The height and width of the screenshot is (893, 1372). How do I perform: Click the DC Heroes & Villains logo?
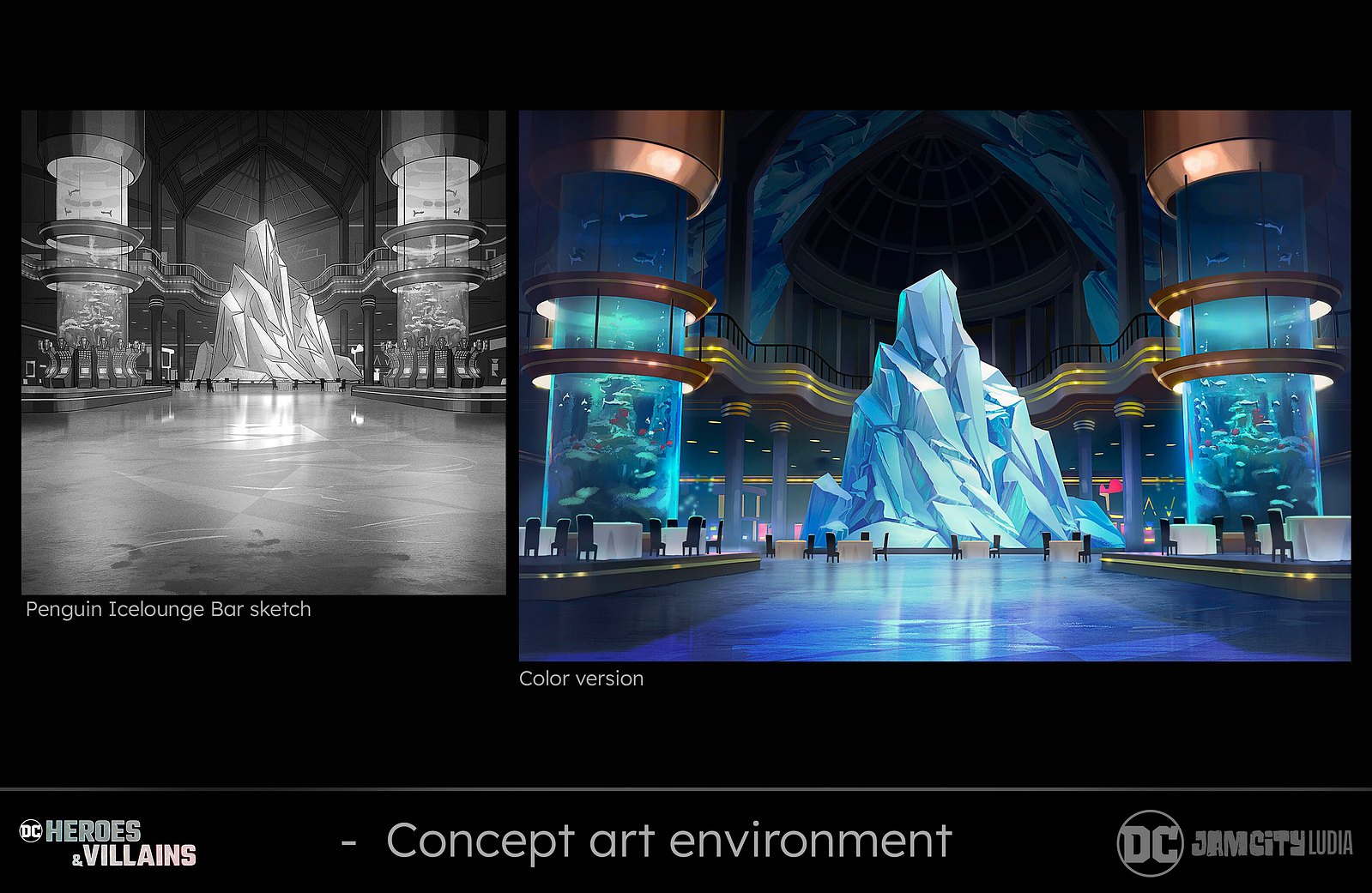pos(108,843)
